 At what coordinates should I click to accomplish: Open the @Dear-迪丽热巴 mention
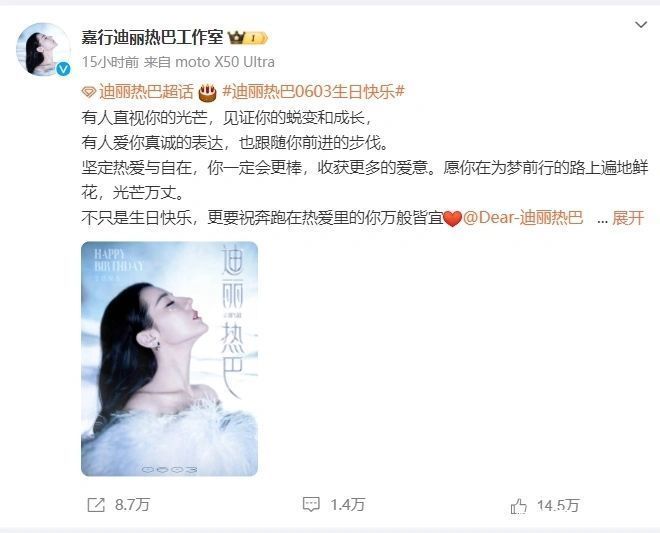[x=523, y=218]
